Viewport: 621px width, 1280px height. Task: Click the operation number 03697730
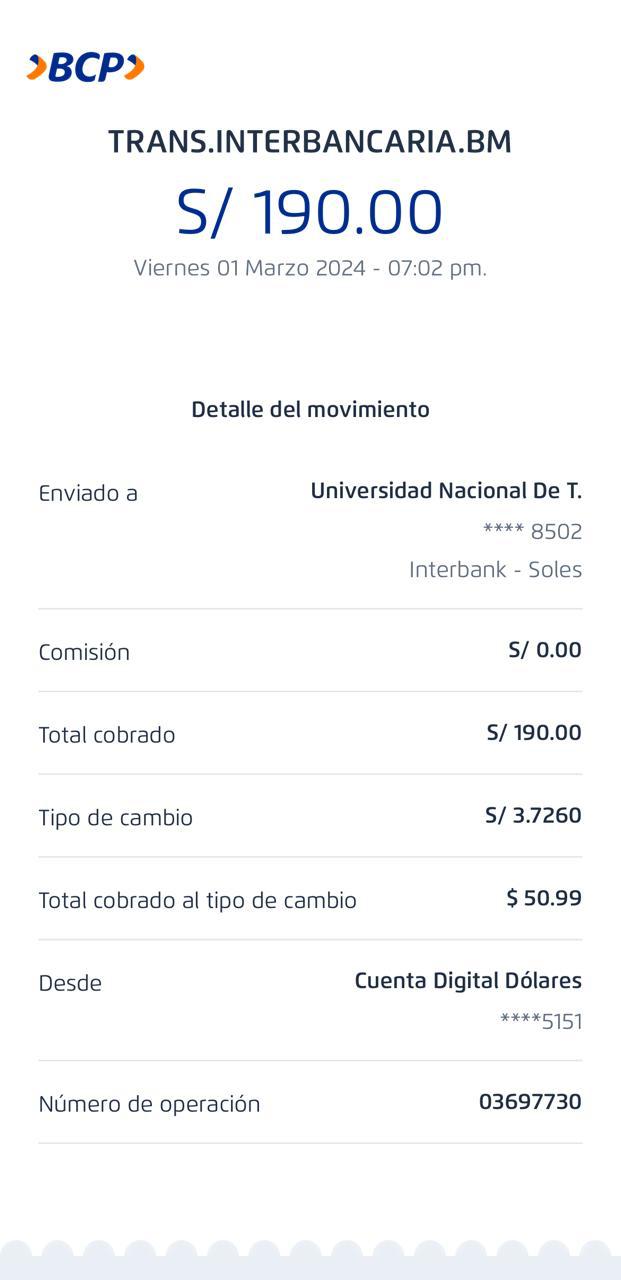[530, 1102]
